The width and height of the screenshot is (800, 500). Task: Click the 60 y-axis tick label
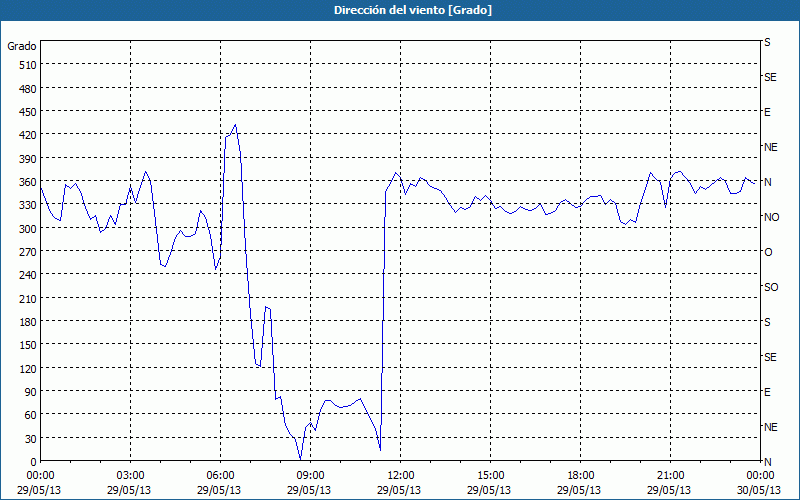pyautogui.click(x=31, y=415)
